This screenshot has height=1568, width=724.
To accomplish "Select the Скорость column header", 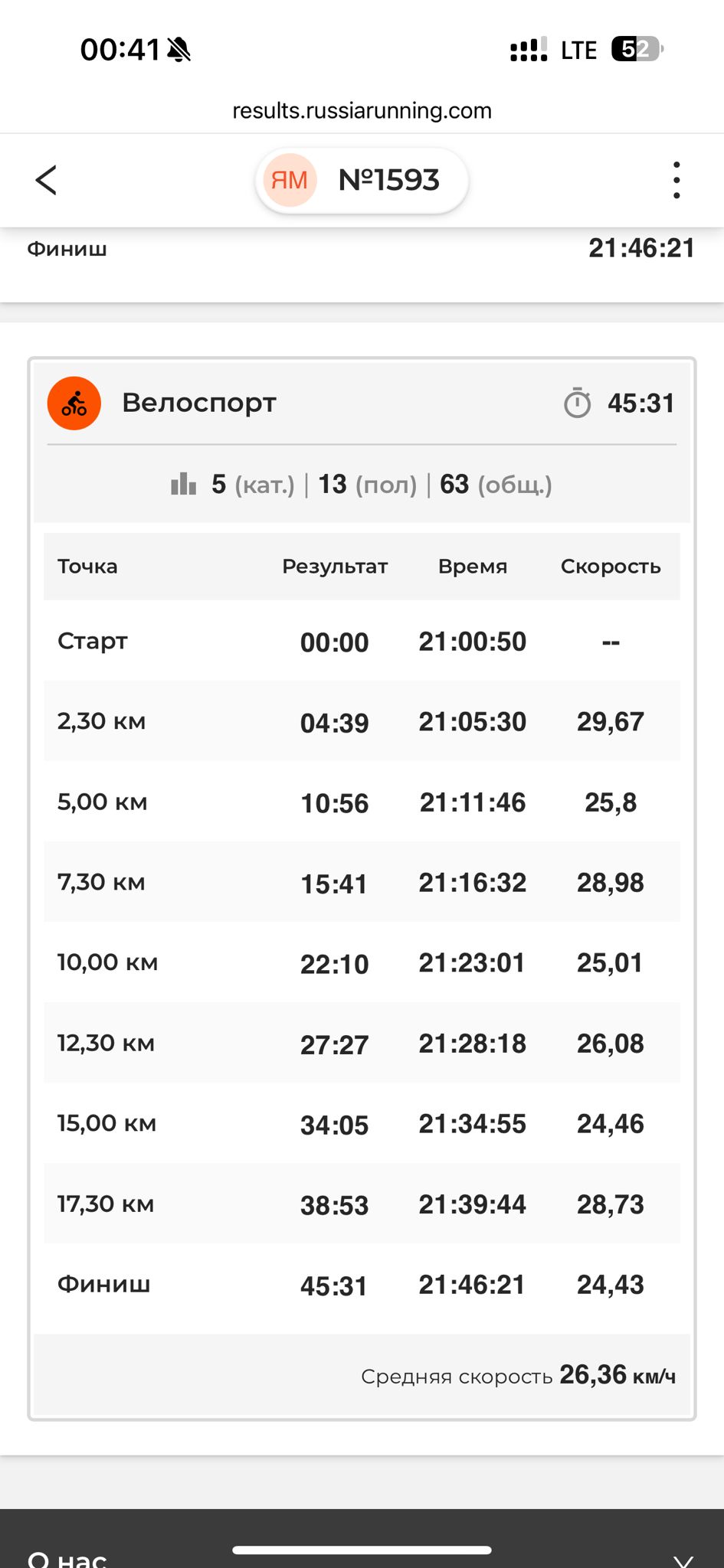I will click(611, 567).
